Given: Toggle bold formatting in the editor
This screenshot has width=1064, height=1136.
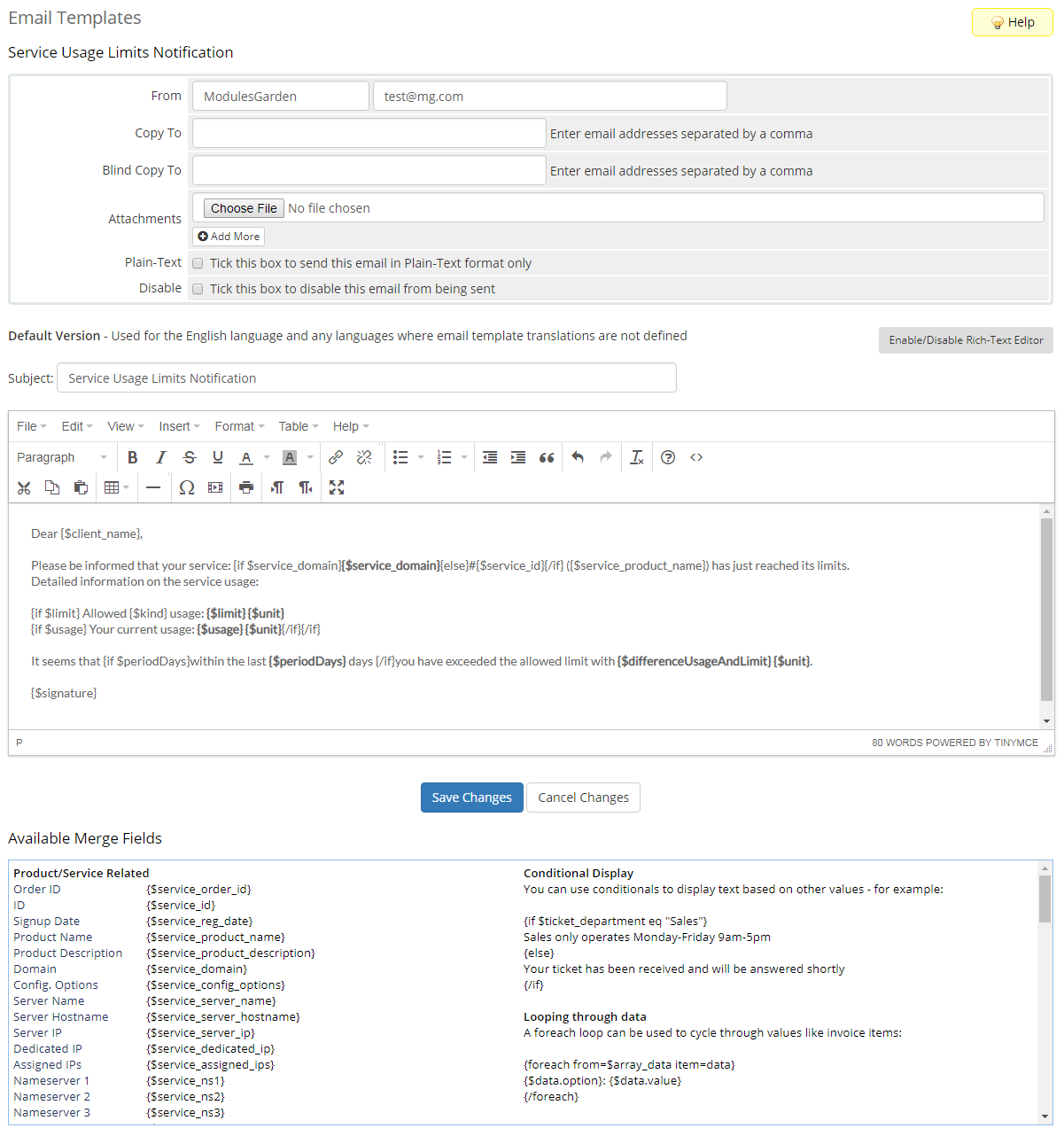Looking at the screenshot, I should pyautogui.click(x=133, y=457).
